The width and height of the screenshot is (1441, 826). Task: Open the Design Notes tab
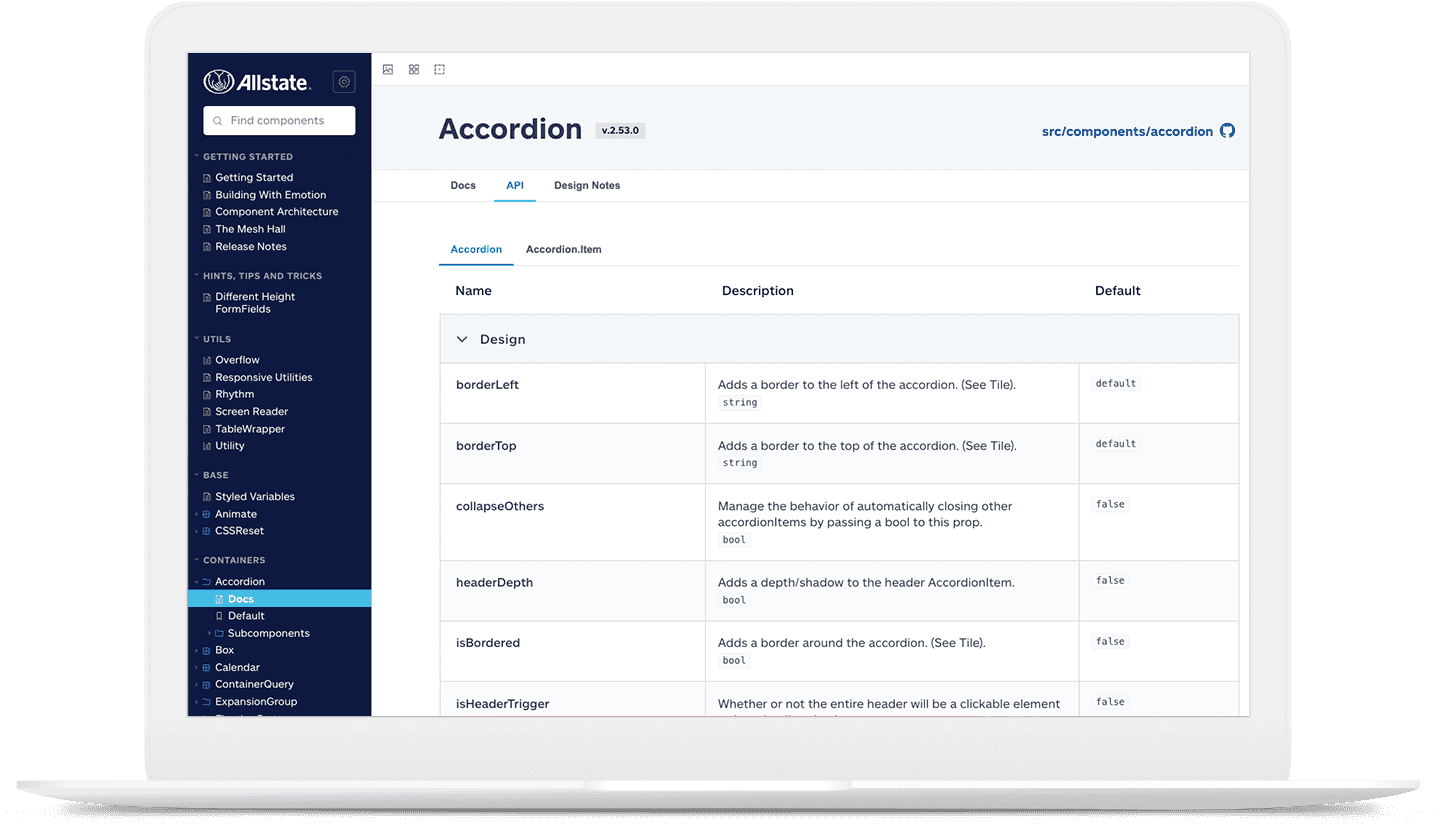[x=587, y=186]
